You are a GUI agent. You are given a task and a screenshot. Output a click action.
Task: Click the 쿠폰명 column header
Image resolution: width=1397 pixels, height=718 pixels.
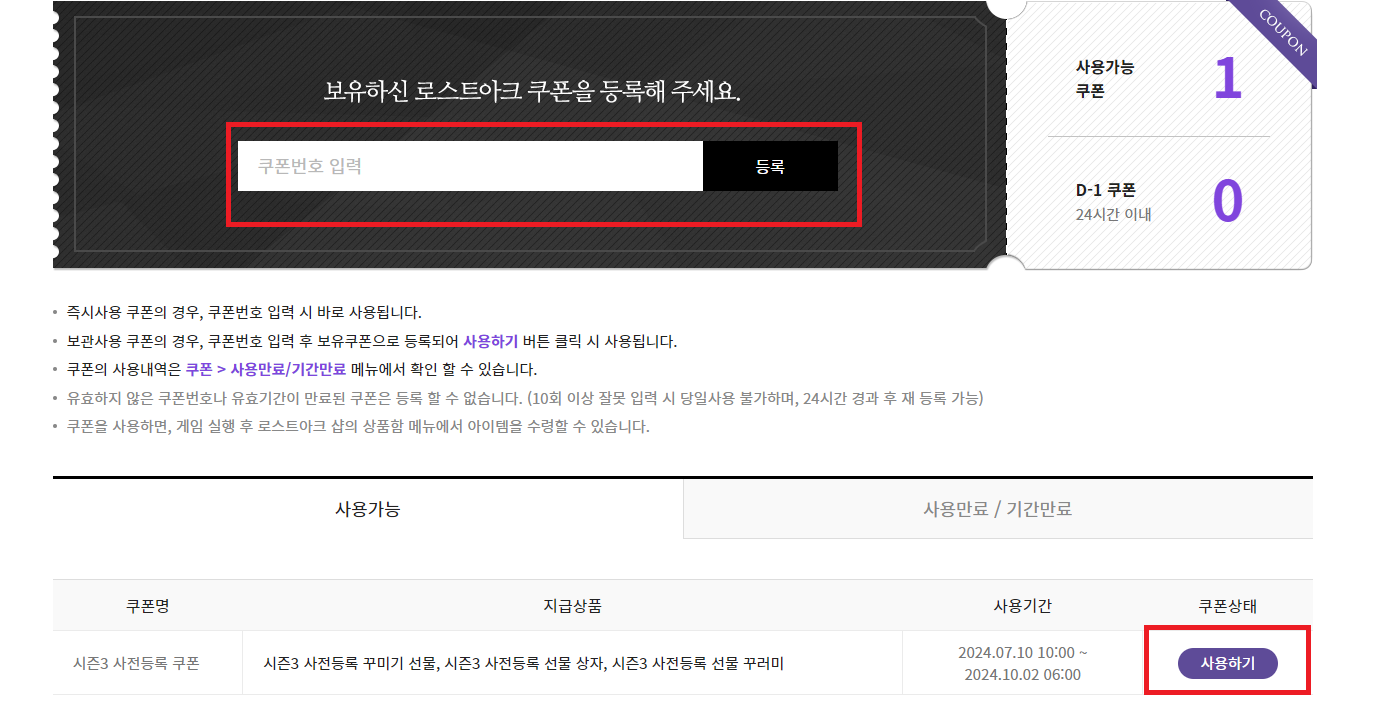pos(148,606)
